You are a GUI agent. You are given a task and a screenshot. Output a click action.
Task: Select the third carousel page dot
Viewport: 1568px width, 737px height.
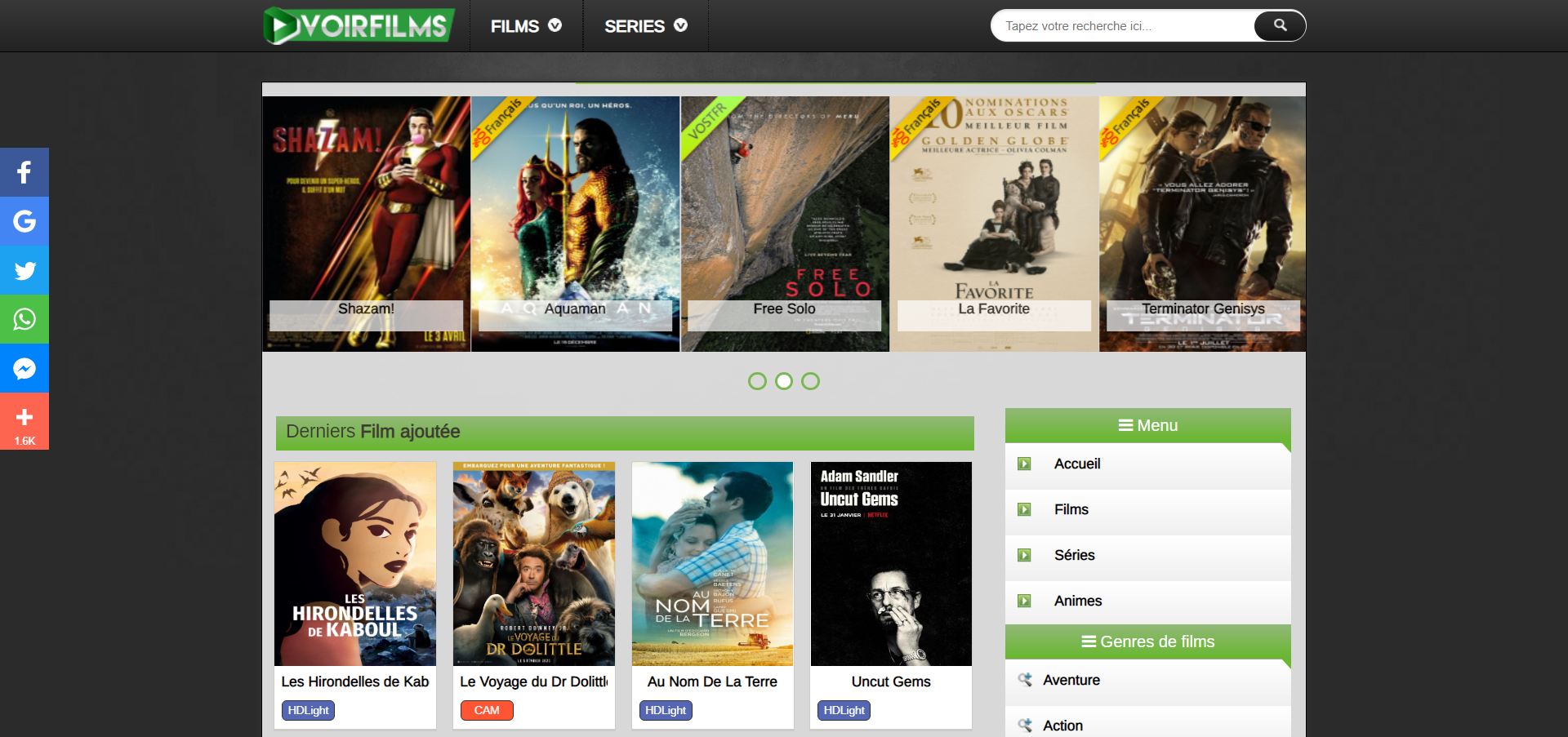tap(810, 381)
